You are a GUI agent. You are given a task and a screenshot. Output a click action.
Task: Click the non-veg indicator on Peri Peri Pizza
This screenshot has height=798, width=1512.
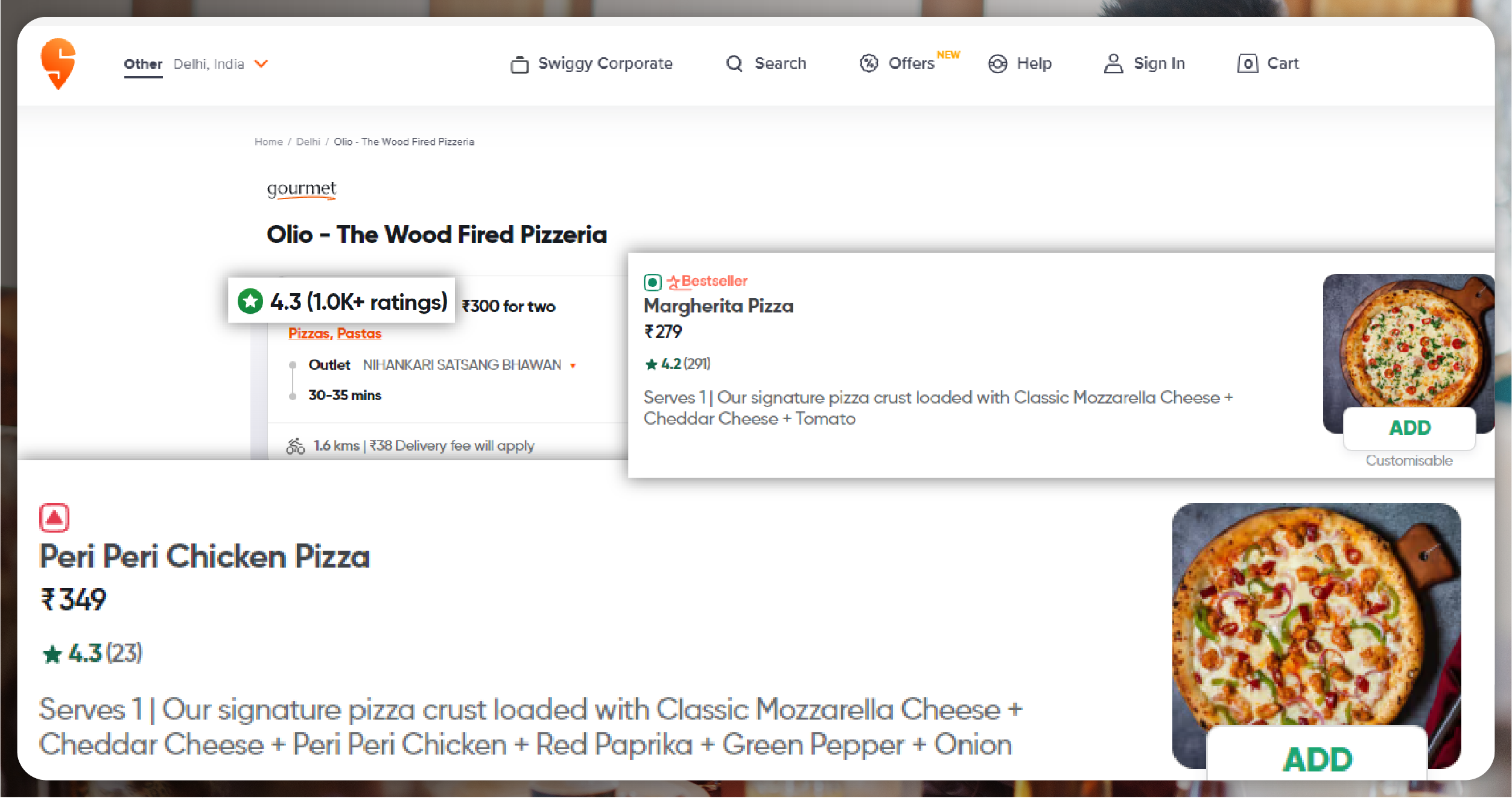tap(54, 518)
